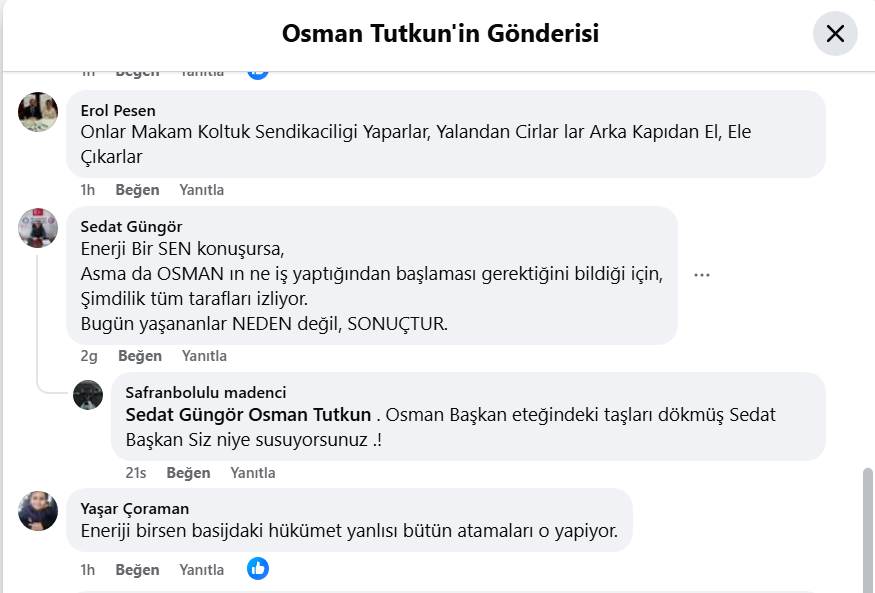Reply to Yaşar Çoraman's comment
This screenshot has width=875, height=593.
coord(201,570)
